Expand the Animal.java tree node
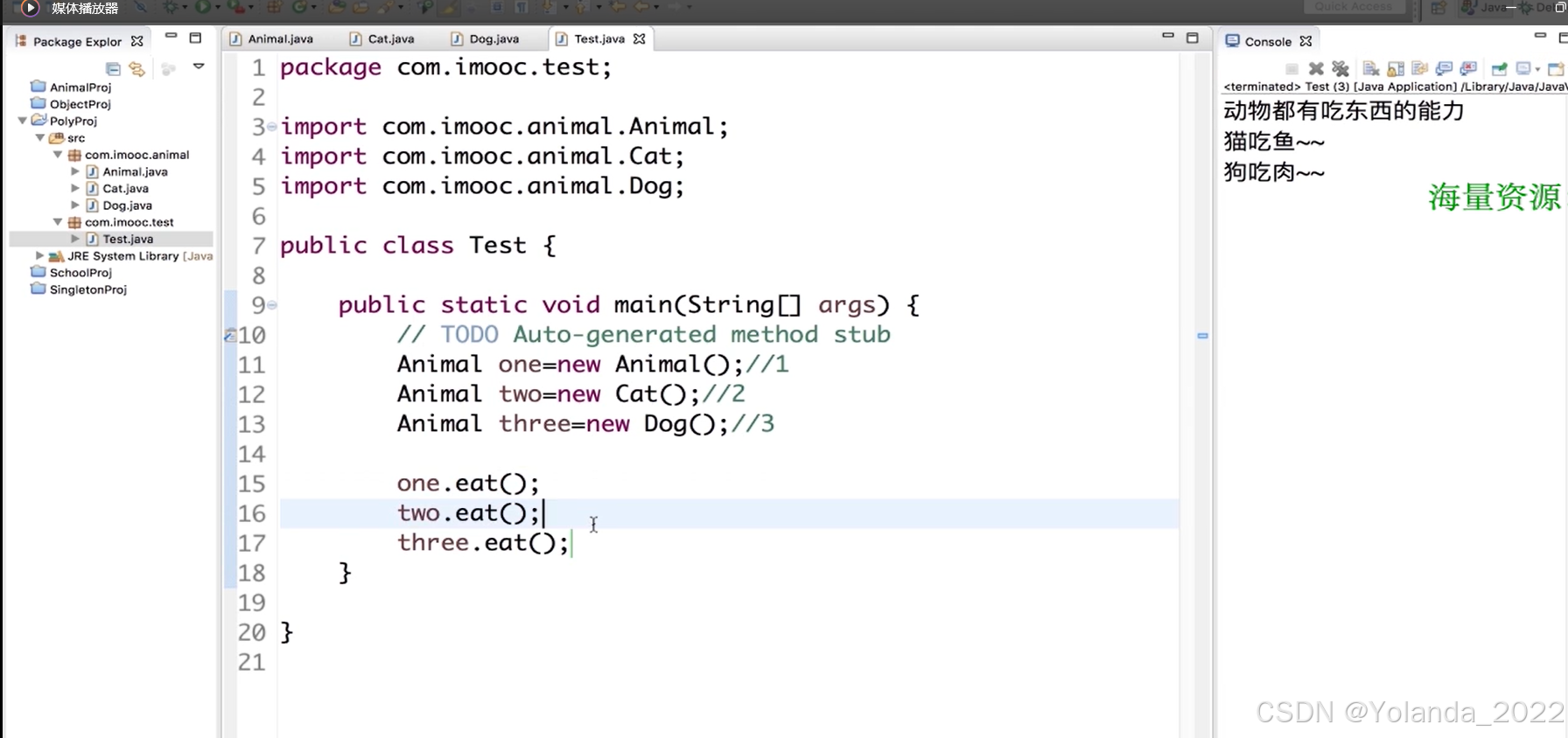 75,171
